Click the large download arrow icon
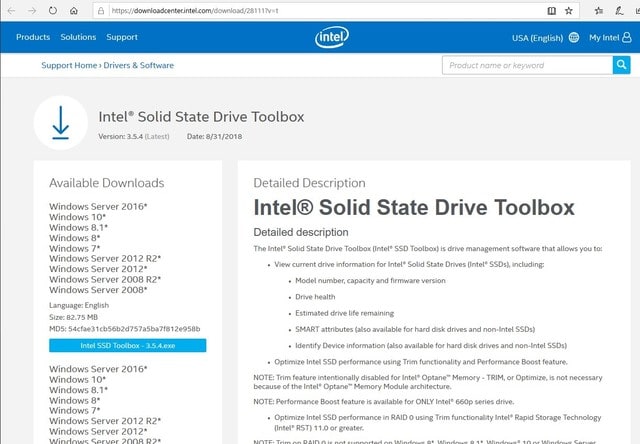640x444 pixels. [61, 123]
